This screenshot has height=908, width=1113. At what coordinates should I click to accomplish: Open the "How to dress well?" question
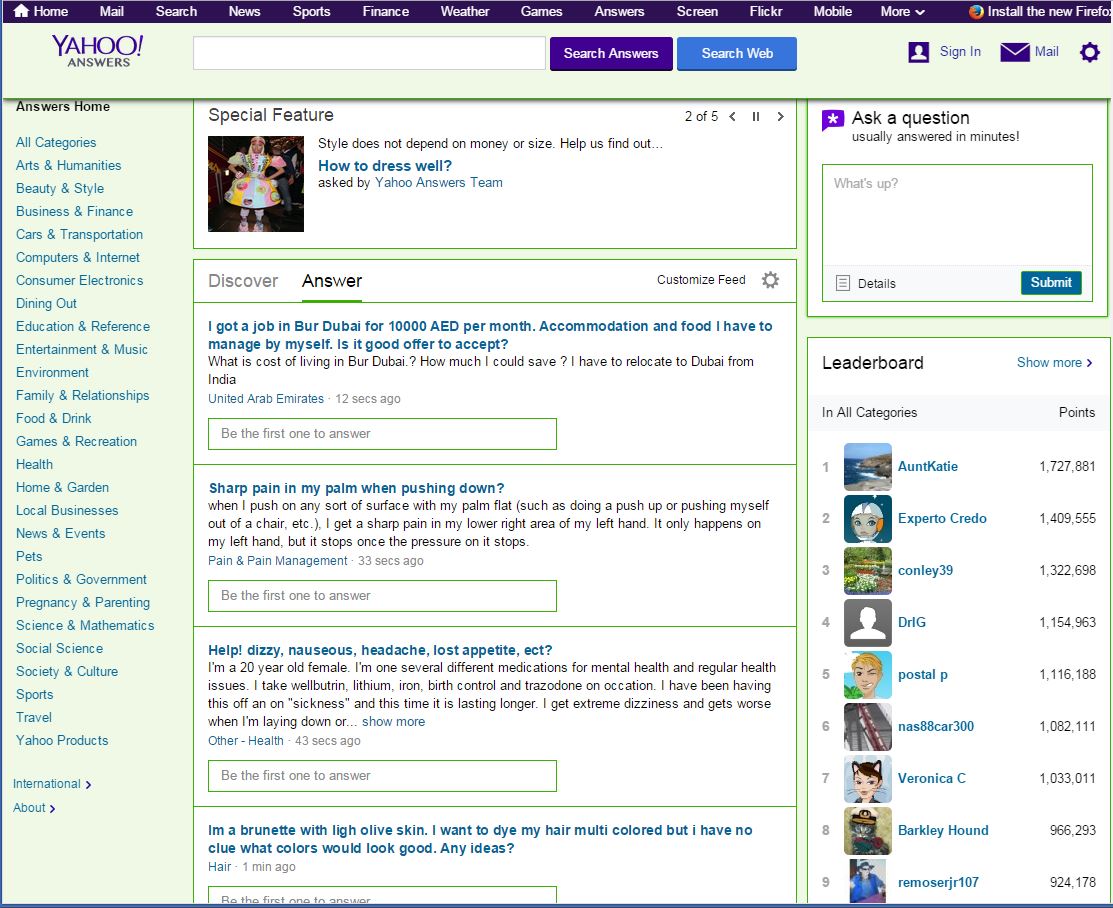(387, 166)
